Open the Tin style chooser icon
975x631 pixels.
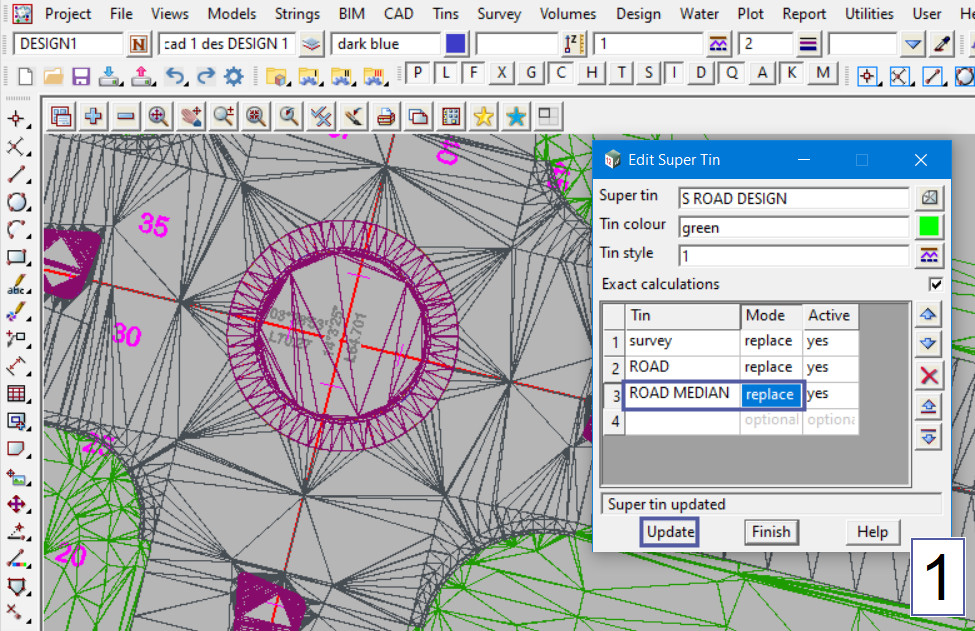(x=929, y=255)
